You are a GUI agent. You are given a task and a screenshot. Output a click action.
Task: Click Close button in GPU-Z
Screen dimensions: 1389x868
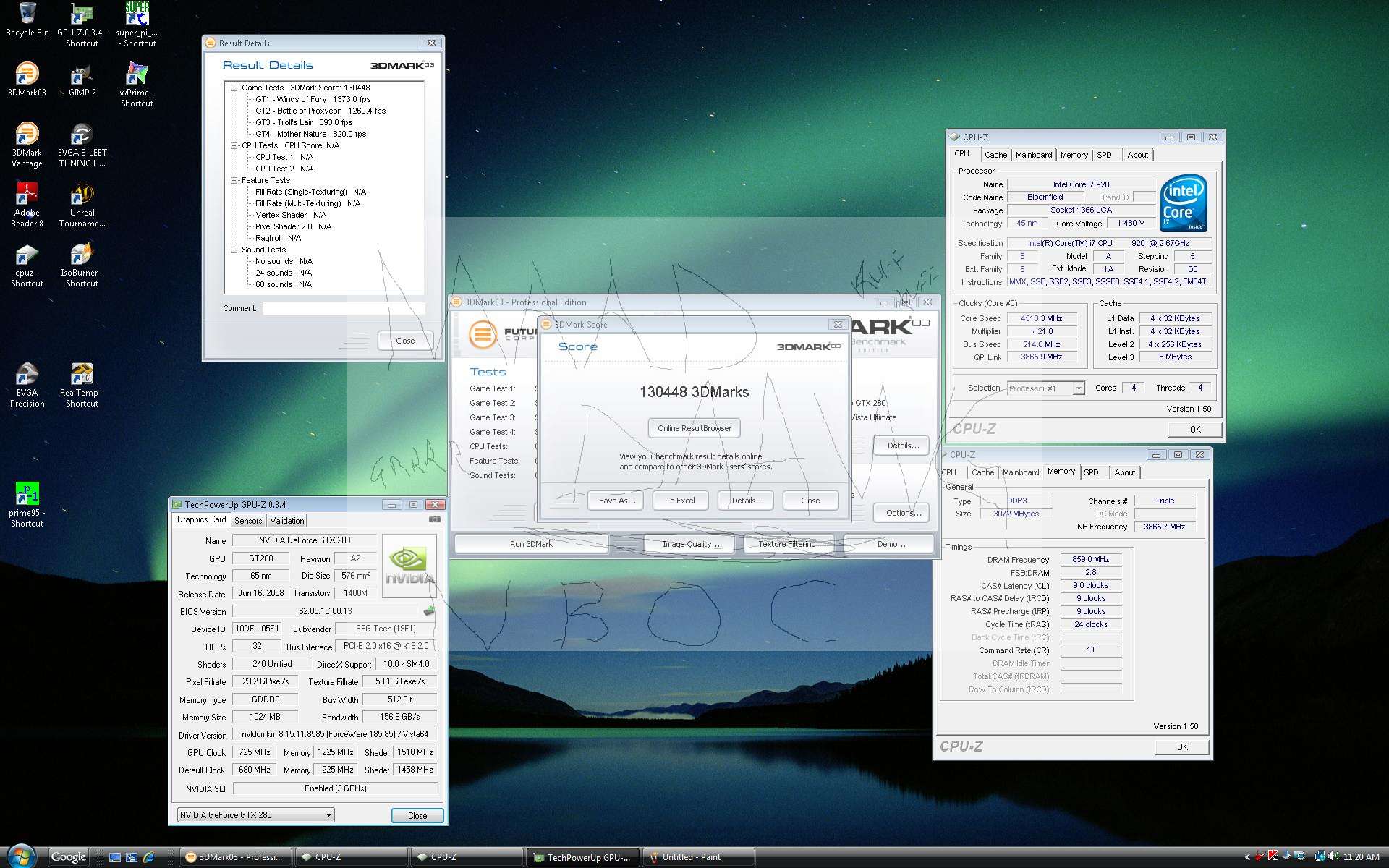[417, 815]
